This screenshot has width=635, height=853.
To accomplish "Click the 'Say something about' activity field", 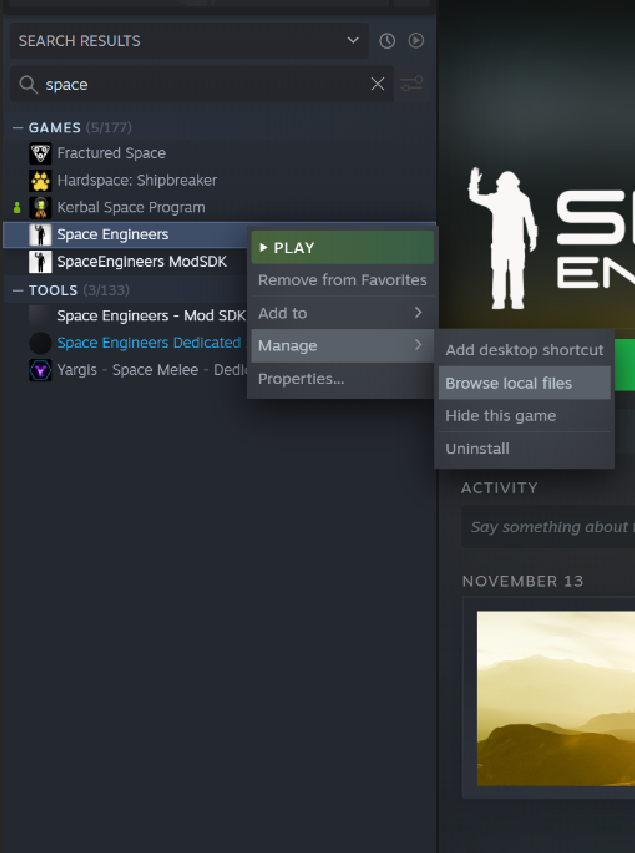I will click(x=548, y=527).
